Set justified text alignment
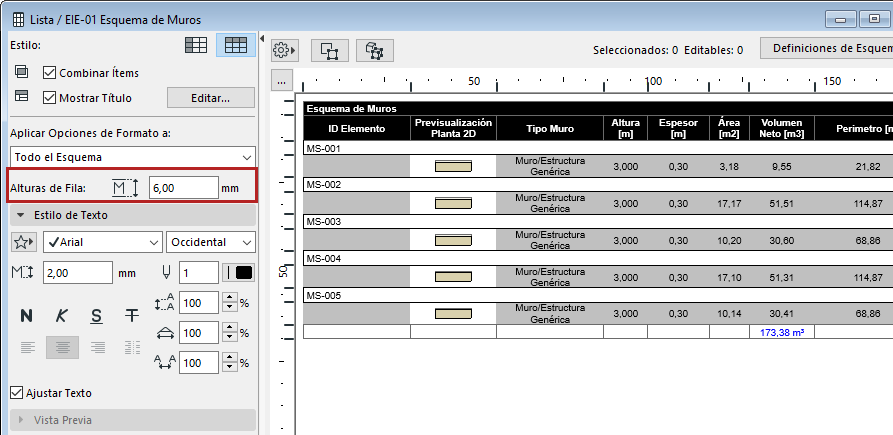Image resolution: width=893 pixels, height=435 pixels. [x=133, y=347]
